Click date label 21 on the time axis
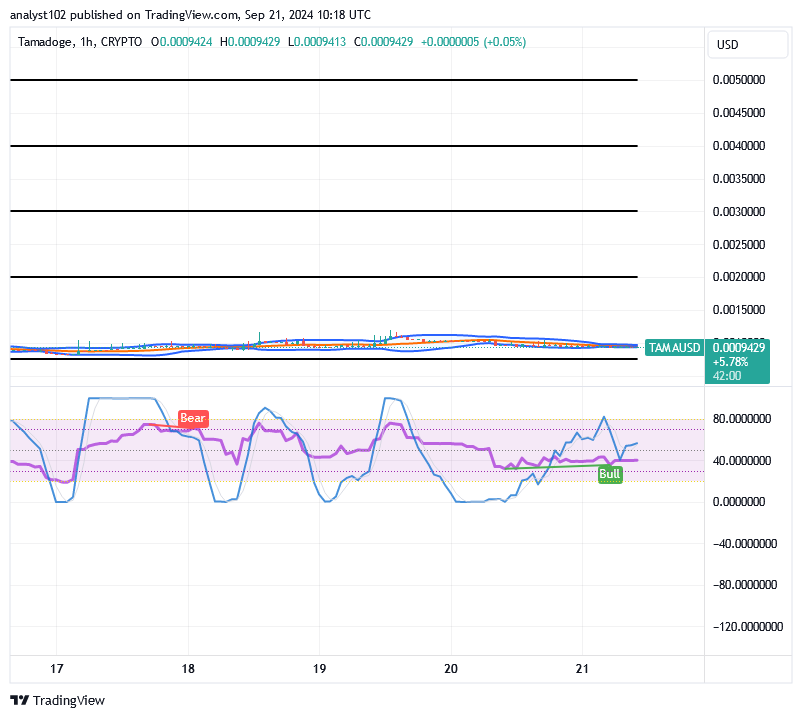 tap(583, 668)
